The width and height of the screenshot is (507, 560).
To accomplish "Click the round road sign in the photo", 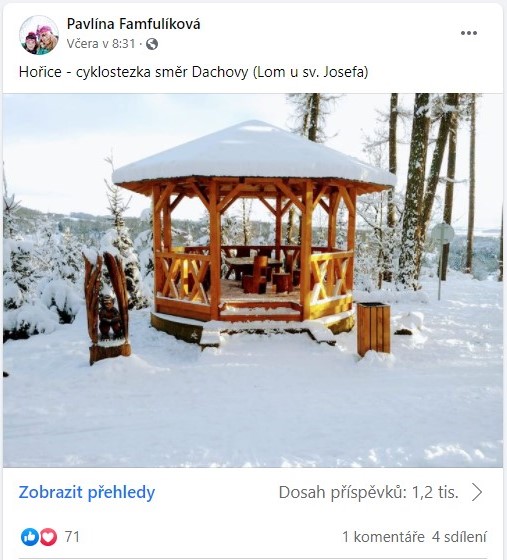I will (443, 233).
